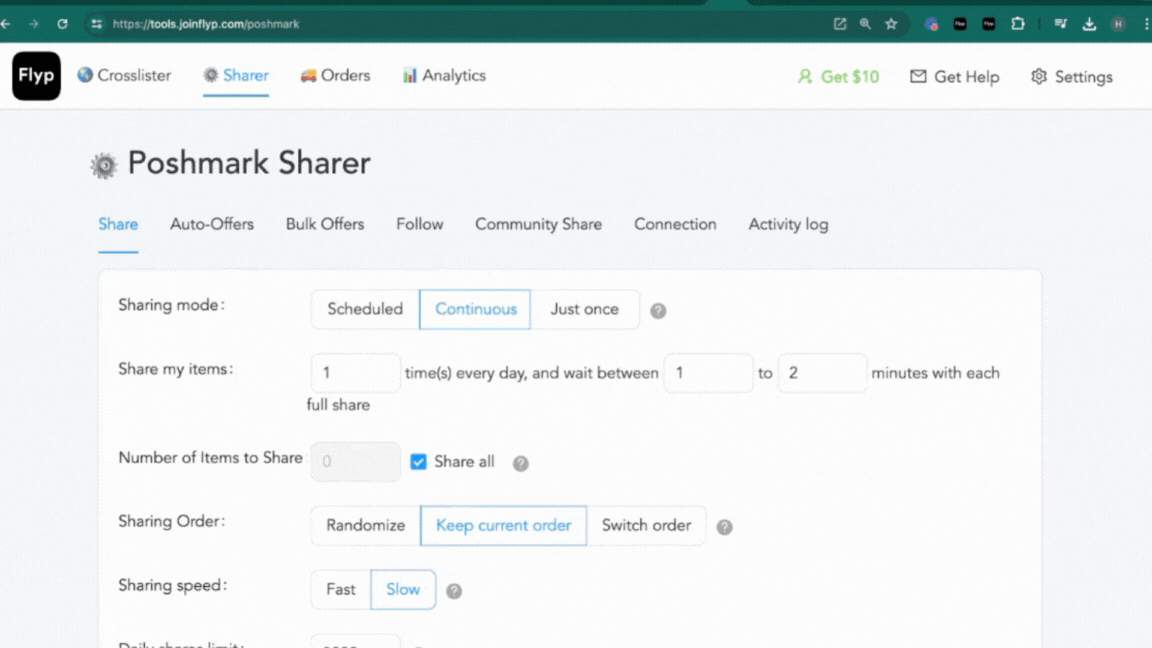Click the Flyp logo
1152x648 pixels.
(x=36, y=76)
